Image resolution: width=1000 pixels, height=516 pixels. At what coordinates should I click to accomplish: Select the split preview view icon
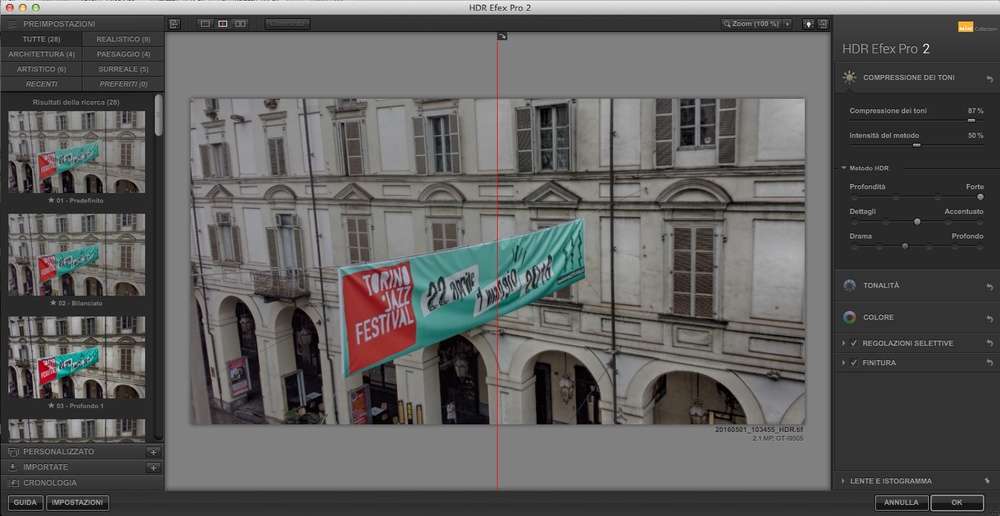coord(223,23)
